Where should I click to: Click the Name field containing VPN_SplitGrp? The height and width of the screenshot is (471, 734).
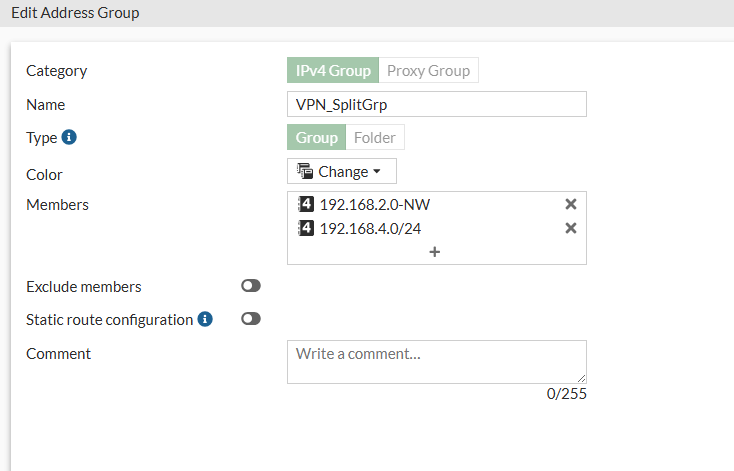[x=436, y=105]
